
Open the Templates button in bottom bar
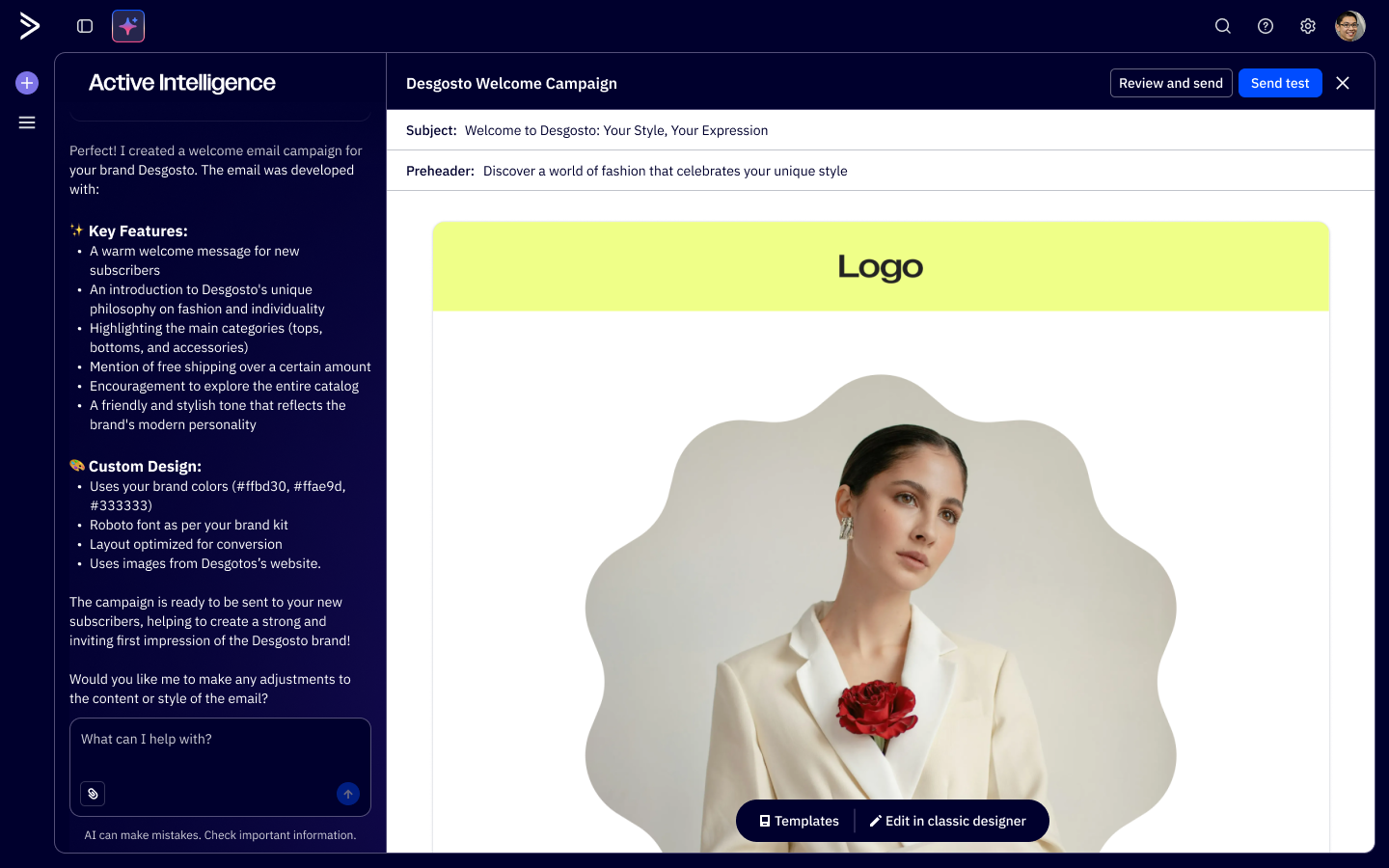(x=799, y=821)
